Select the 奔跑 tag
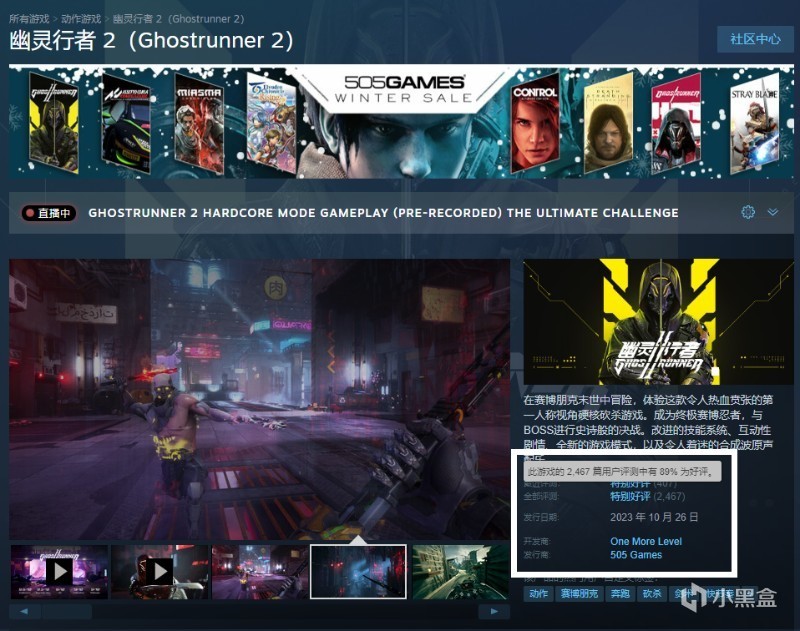Image resolution: width=800 pixels, height=631 pixels. (x=620, y=594)
